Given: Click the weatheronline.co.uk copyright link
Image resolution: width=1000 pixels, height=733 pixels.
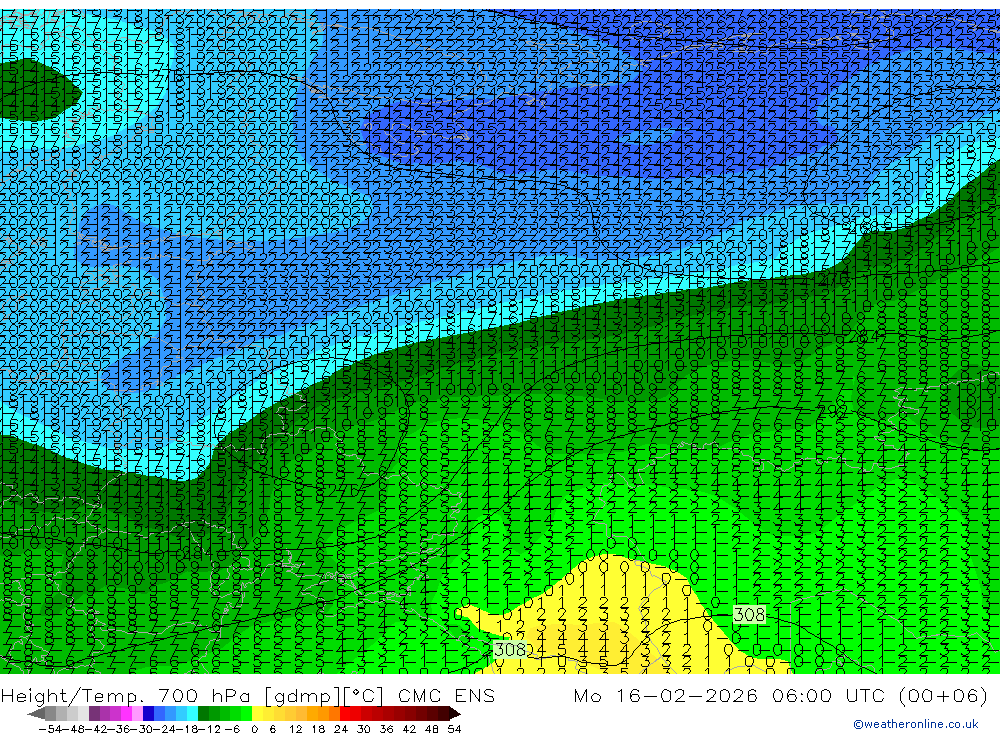Looking at the screenshot, I should [x=915, y=724].
